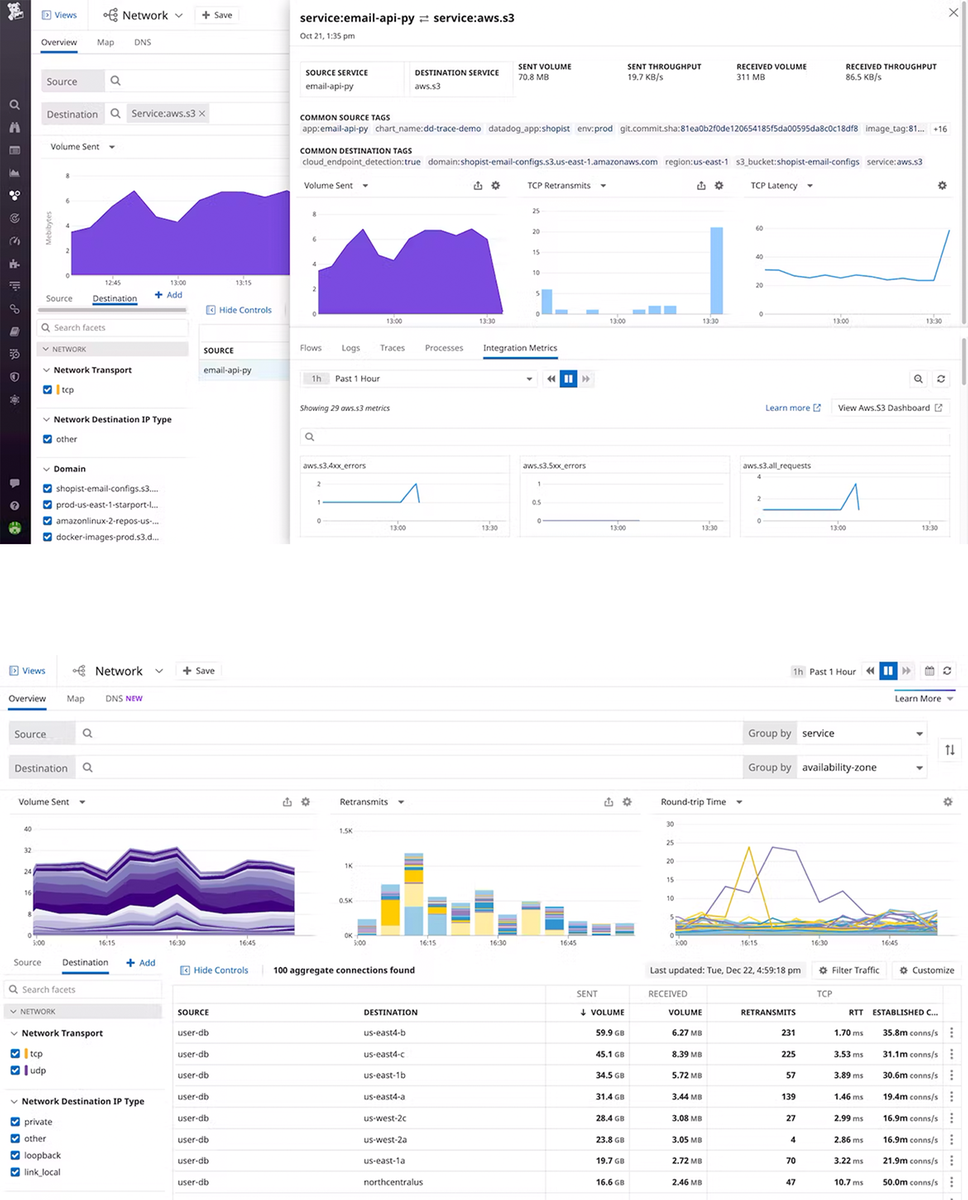Click Customize button above connections table
The height and width of the screenshot is (1200, 968).
point(926,970)
